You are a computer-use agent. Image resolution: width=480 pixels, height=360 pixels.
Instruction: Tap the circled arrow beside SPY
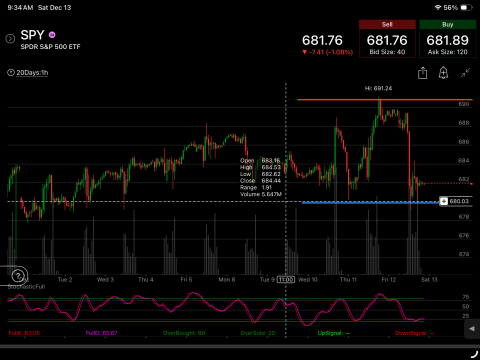(10, 39)
